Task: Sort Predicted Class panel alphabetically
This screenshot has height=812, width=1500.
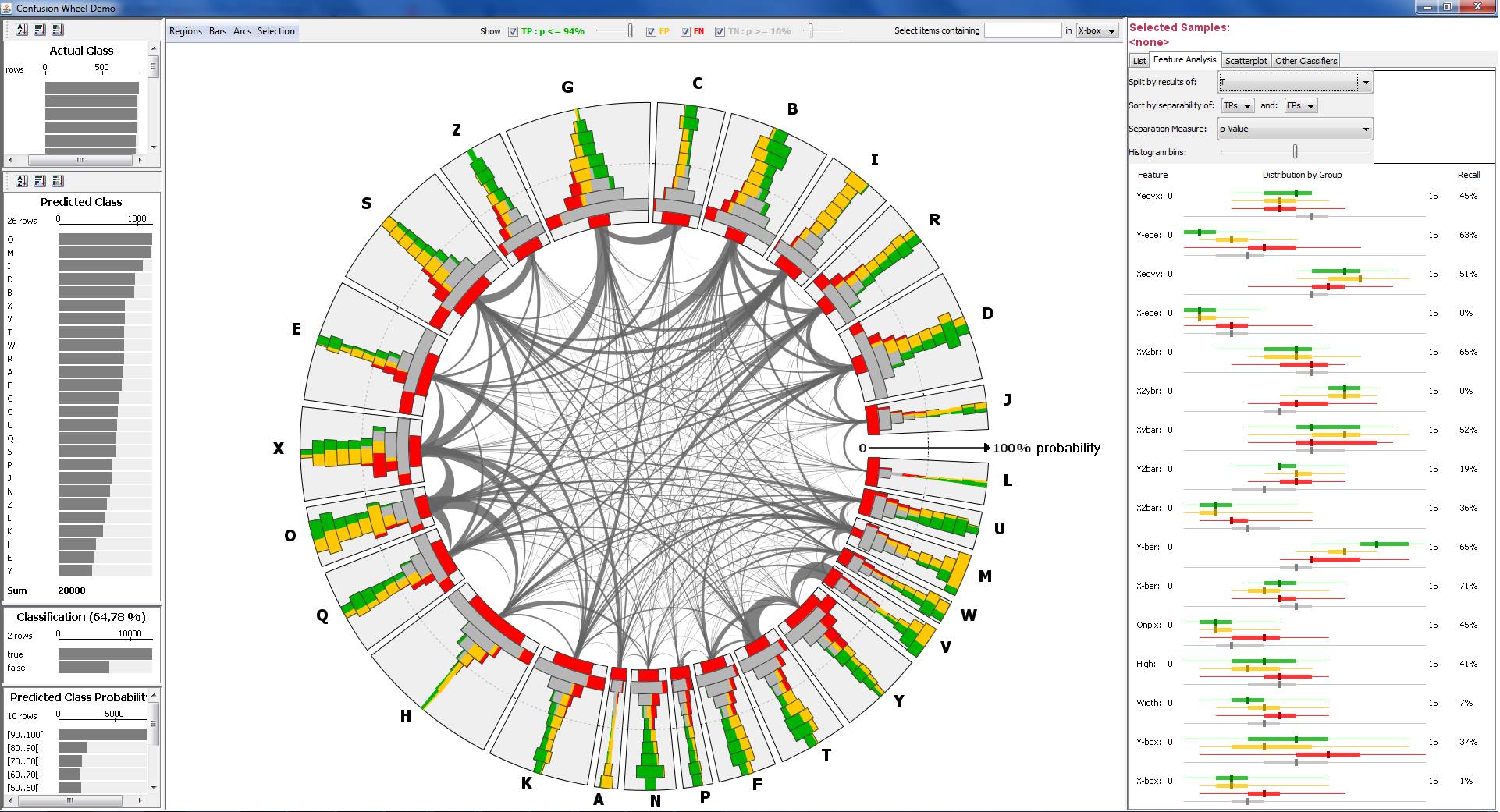Action: tap(22, 181)
